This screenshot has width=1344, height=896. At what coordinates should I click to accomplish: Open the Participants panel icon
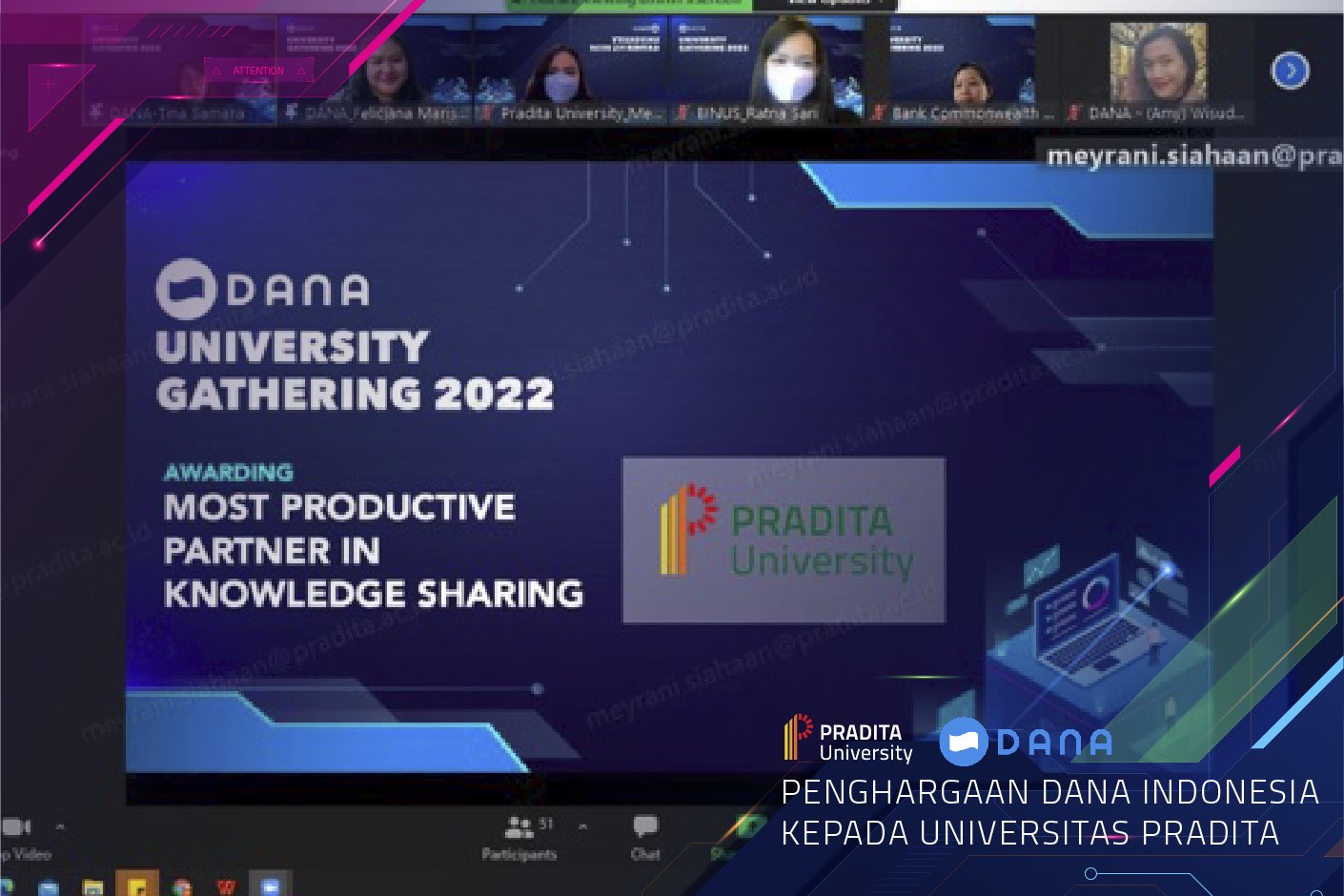click(x=519, y=826)
